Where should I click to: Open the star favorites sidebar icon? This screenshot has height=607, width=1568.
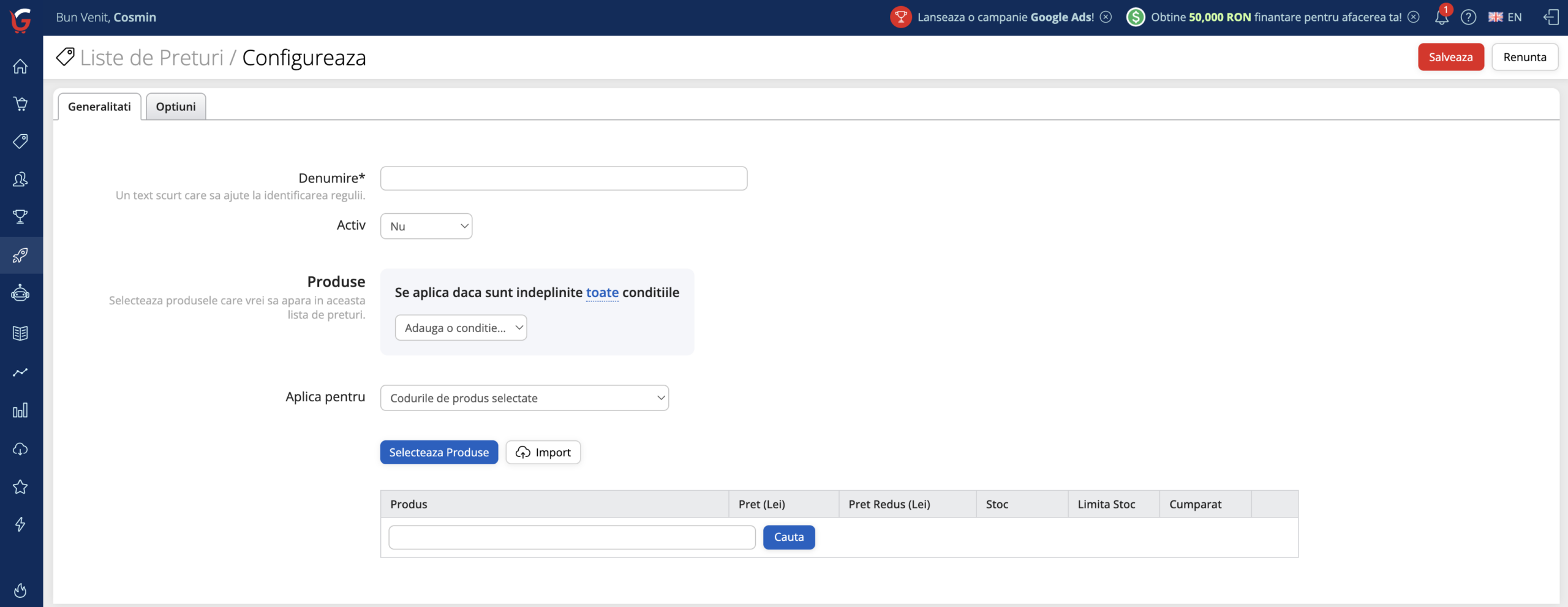pos(20,487)
